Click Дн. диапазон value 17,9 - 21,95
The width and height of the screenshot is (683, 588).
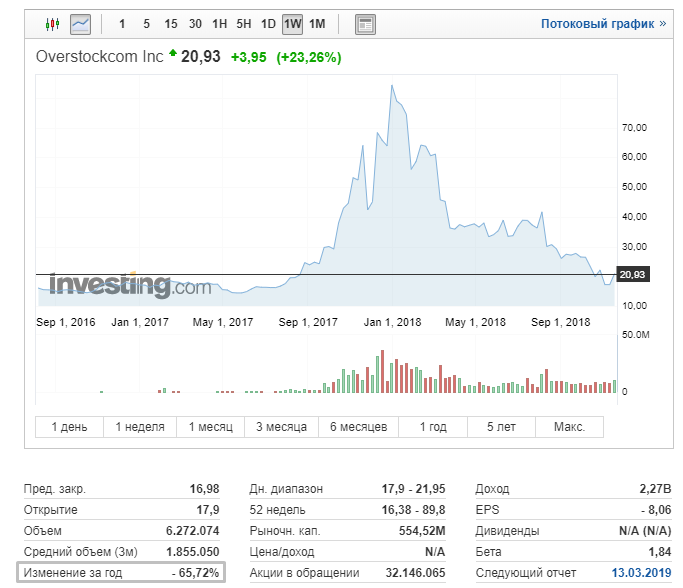point(413,489)
